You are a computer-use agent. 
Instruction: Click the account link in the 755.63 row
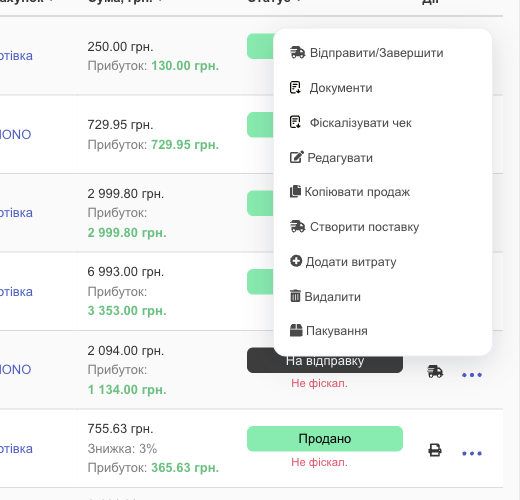click(x=16, y=449)
